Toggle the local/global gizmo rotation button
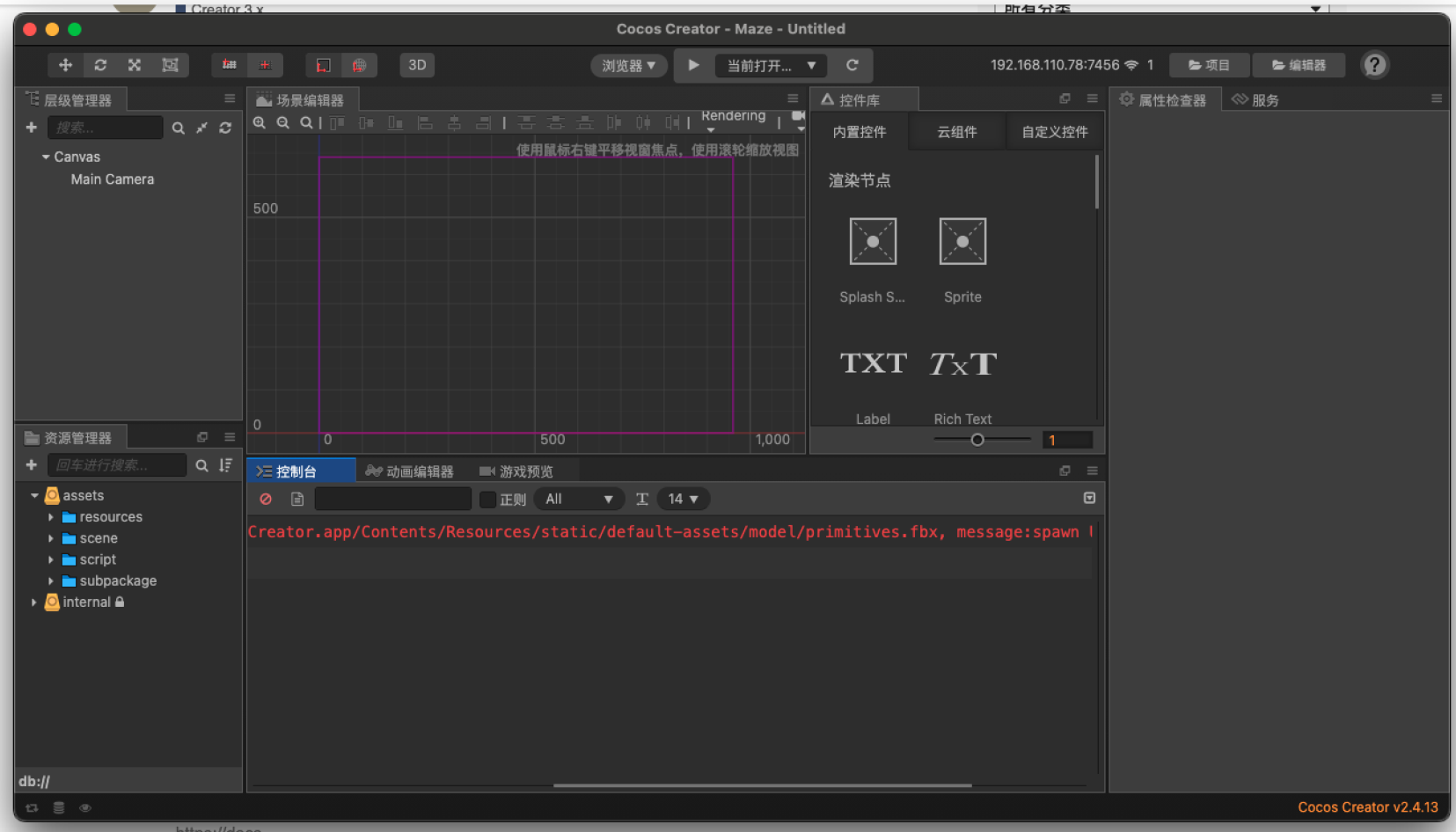Screen dimensions: 1456x832 pos(265,65)
